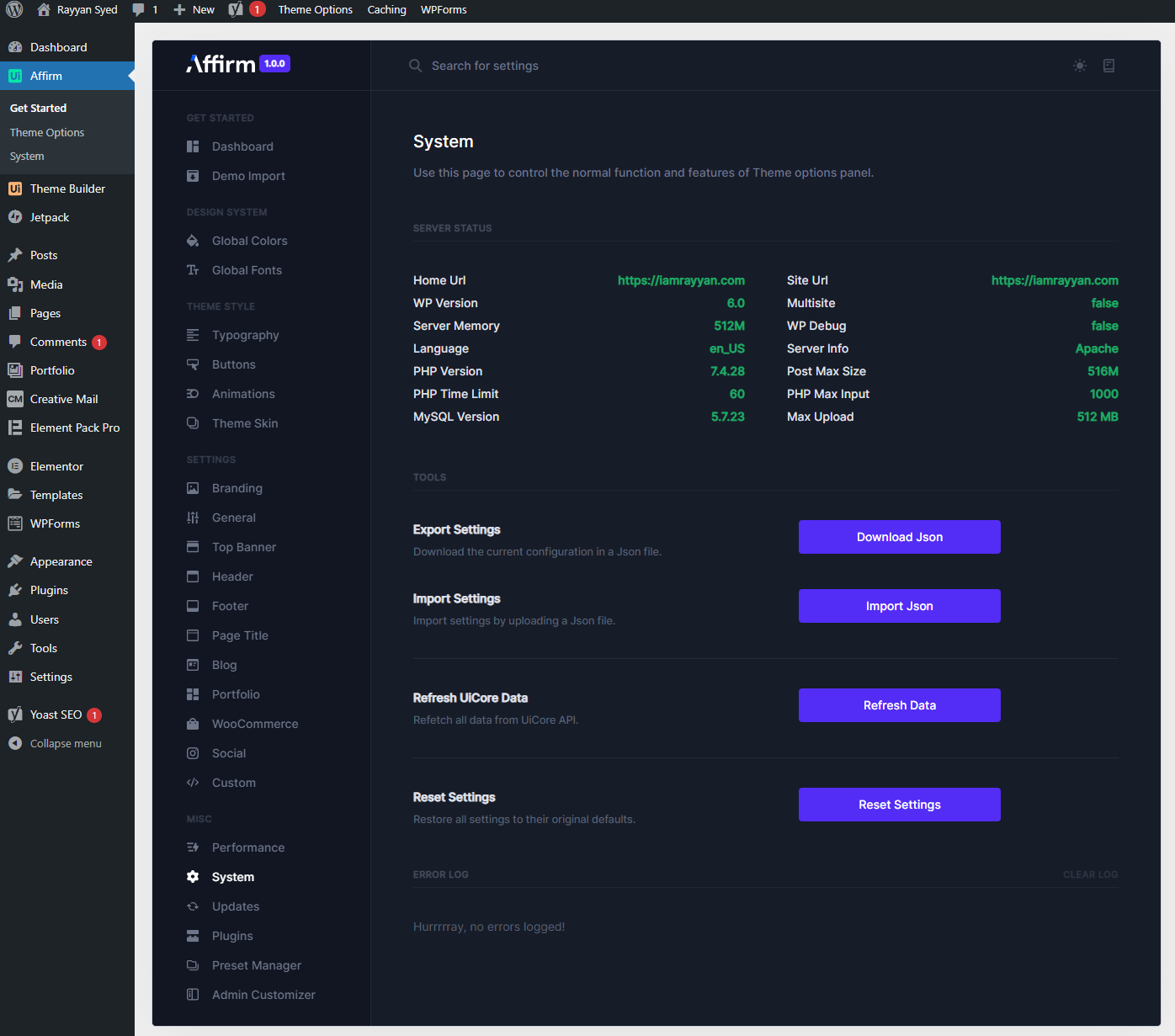Open Element Pack Pro in WordPress sidebar
This screenshot has width=1175, height=1036.
coord(67,428)
